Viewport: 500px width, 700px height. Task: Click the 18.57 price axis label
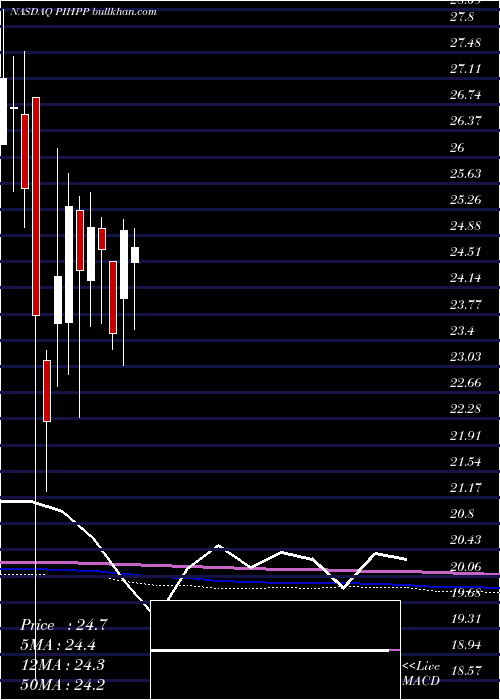click(x=465, y=671)
